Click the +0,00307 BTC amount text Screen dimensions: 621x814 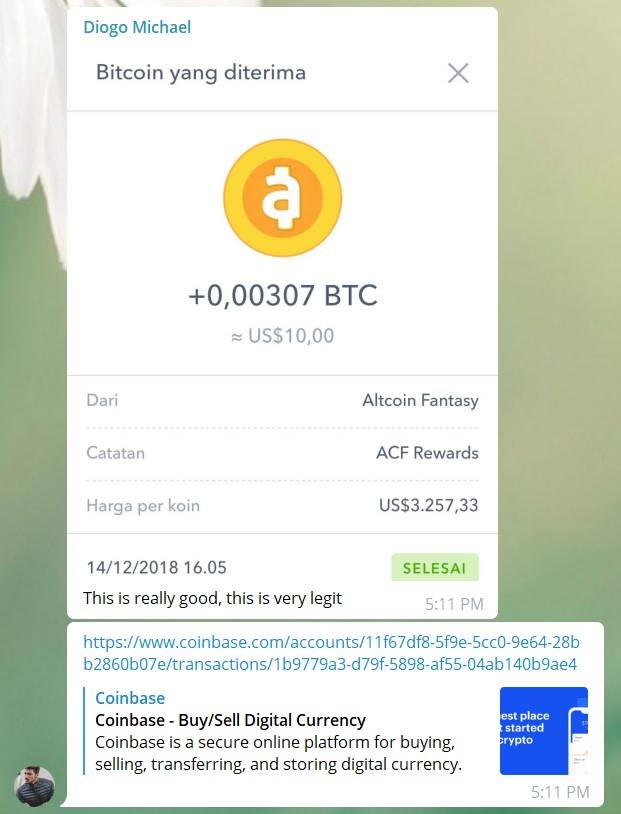tap(282, 295)
